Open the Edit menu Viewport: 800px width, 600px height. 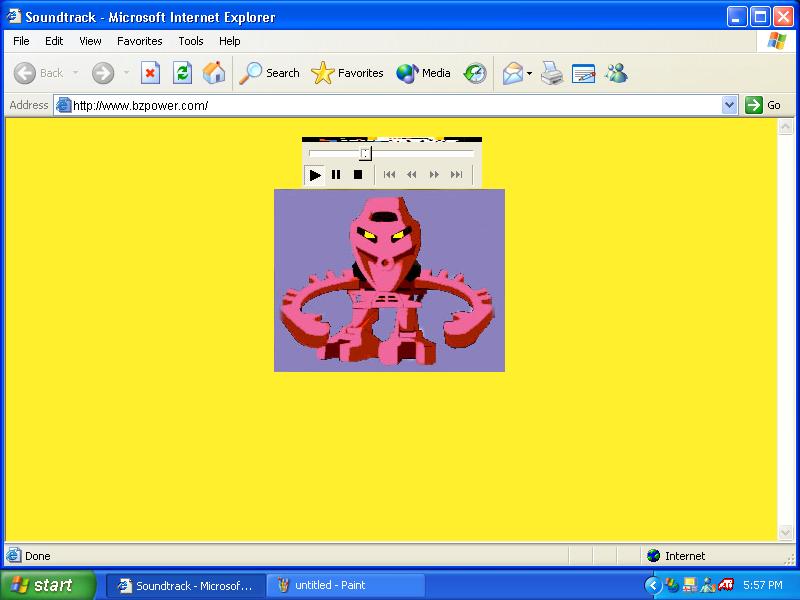point(54,41)
